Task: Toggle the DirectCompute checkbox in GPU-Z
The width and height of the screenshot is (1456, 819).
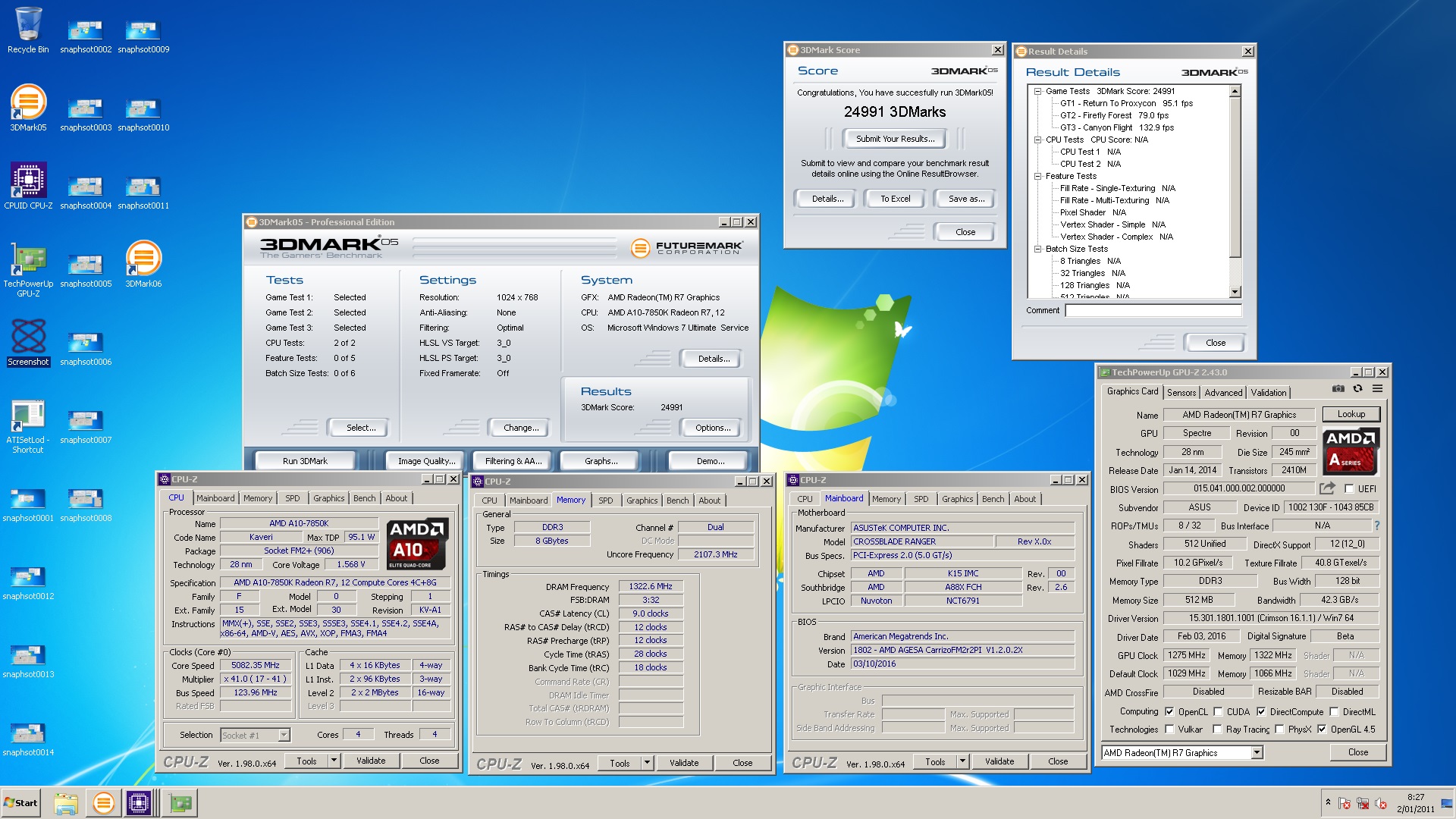Action: 1261,712
